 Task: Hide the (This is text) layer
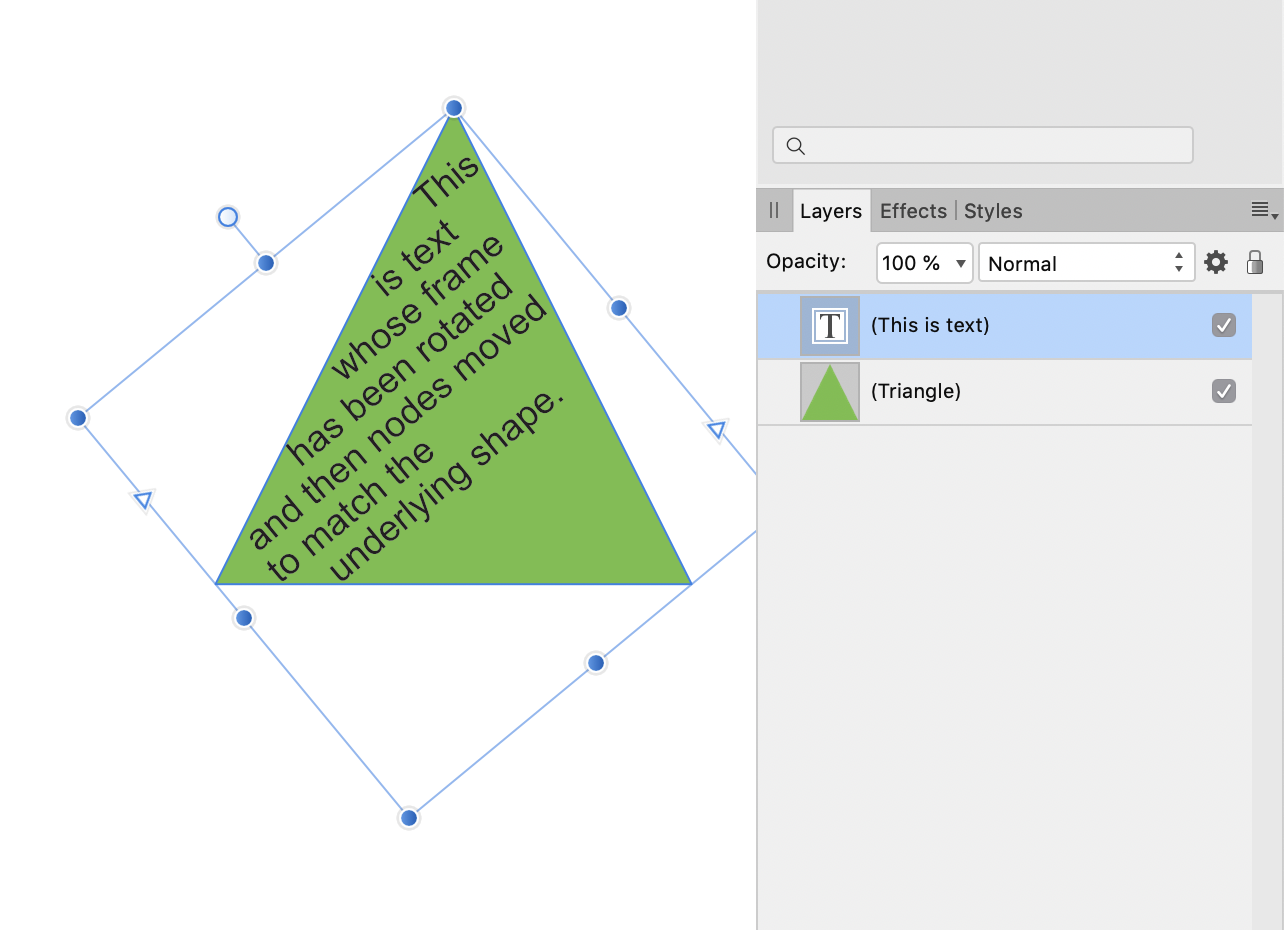[x=1224, y=325]
